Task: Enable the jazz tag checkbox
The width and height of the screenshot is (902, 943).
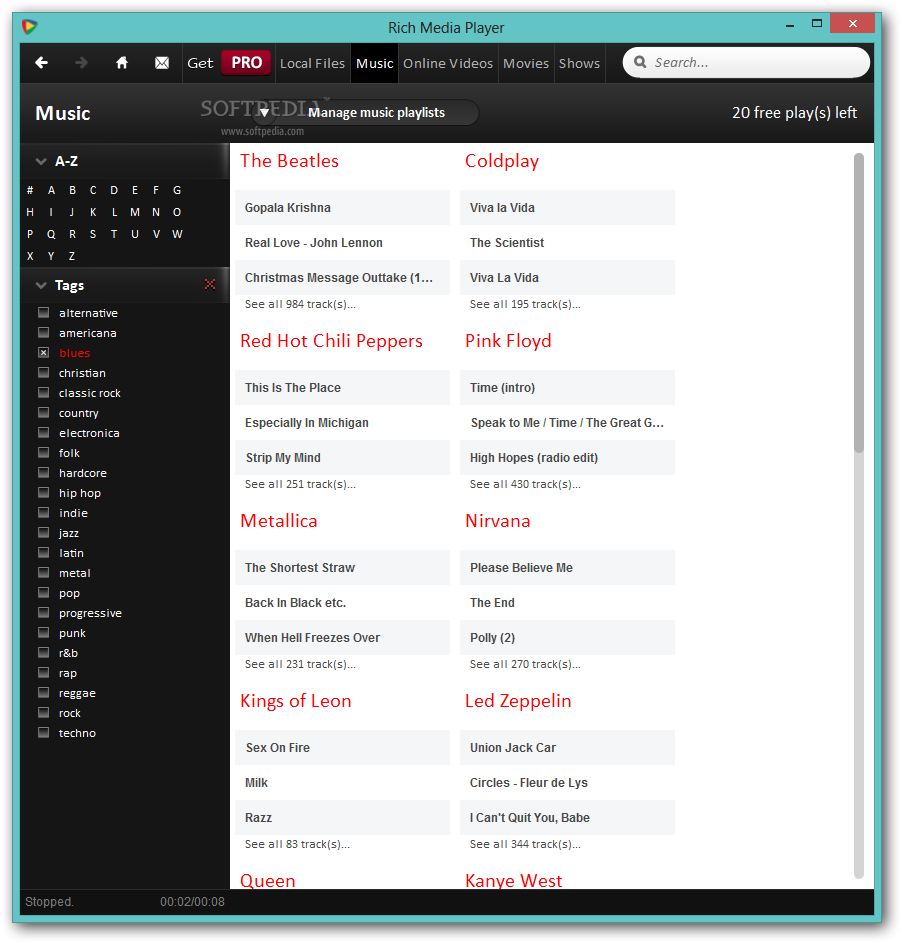Action: pos(43,533)
